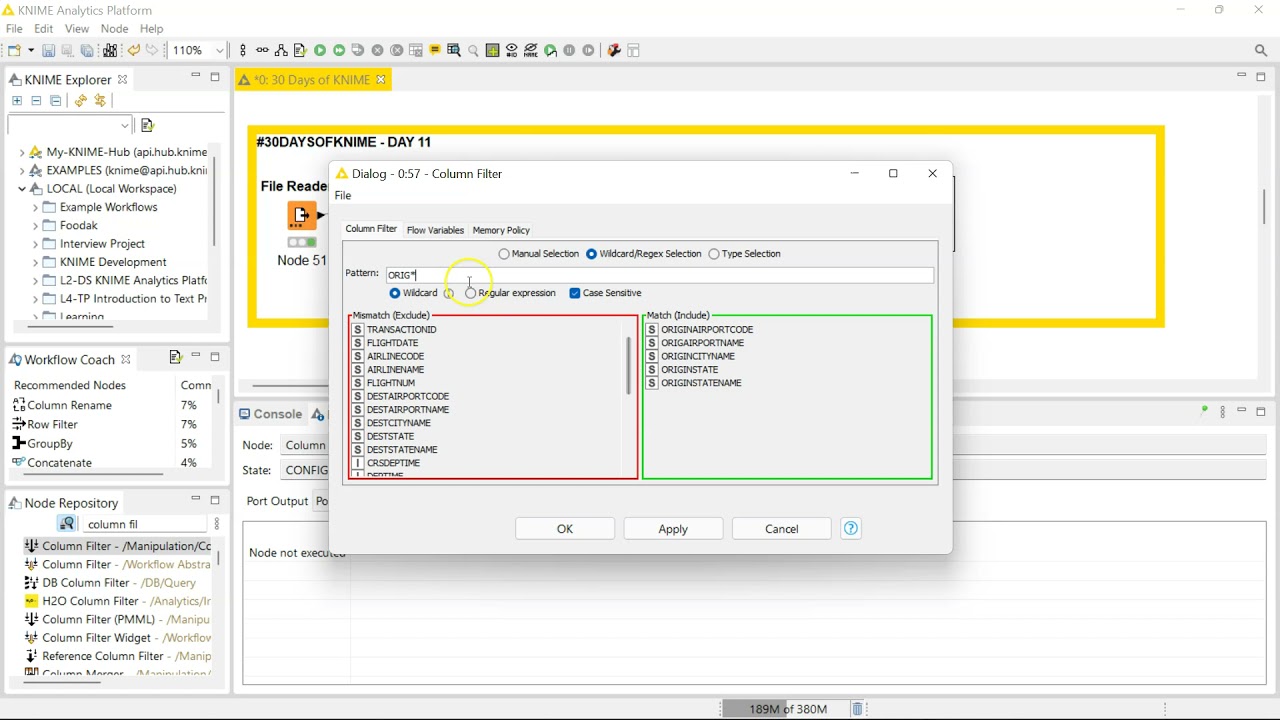Click the Apply button
The height and width of the screenshot is (720, 1280).
(673, 529)
